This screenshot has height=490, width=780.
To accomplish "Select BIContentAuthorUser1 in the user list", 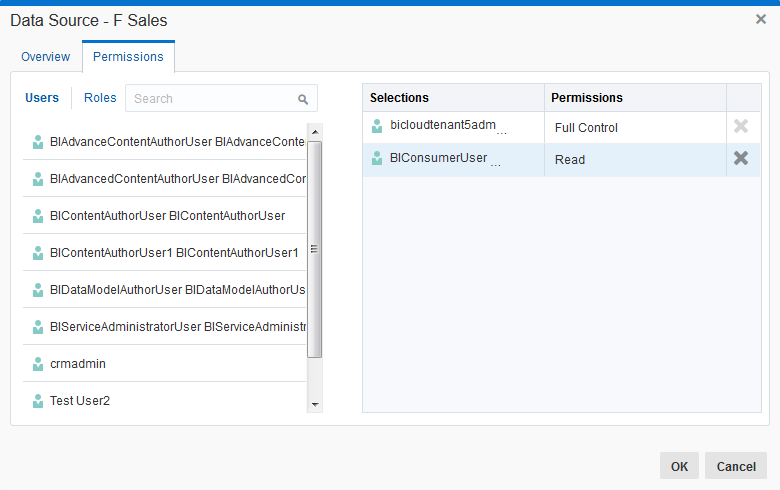I will click(165, 253).
